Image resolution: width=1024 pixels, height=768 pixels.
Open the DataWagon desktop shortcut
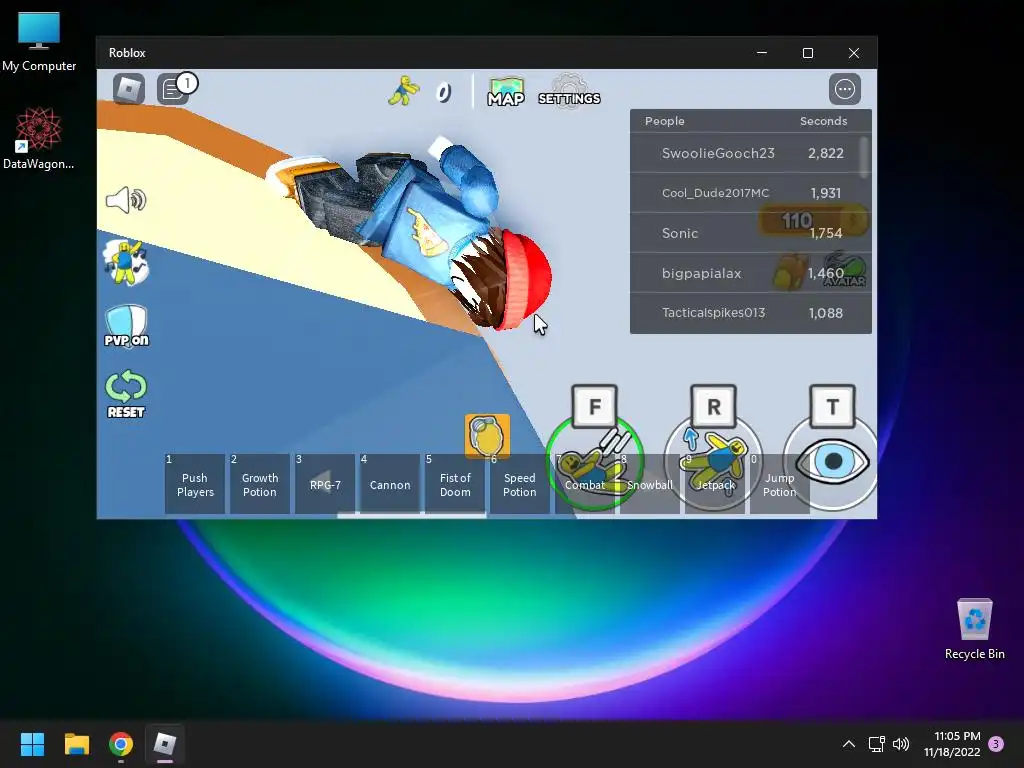tap(39, 139)
